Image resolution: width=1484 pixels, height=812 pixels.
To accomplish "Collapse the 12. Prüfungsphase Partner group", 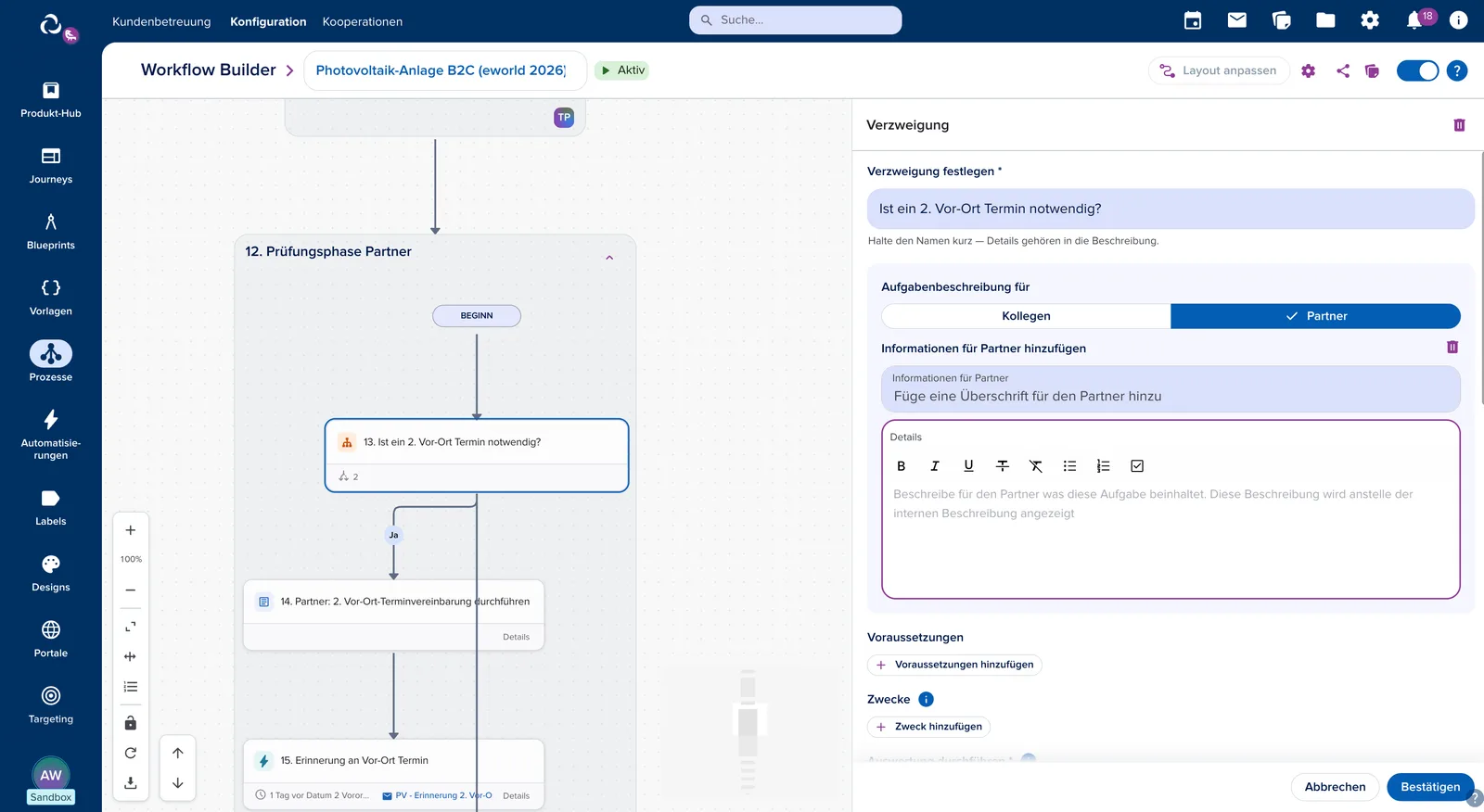I will point(609,258).
